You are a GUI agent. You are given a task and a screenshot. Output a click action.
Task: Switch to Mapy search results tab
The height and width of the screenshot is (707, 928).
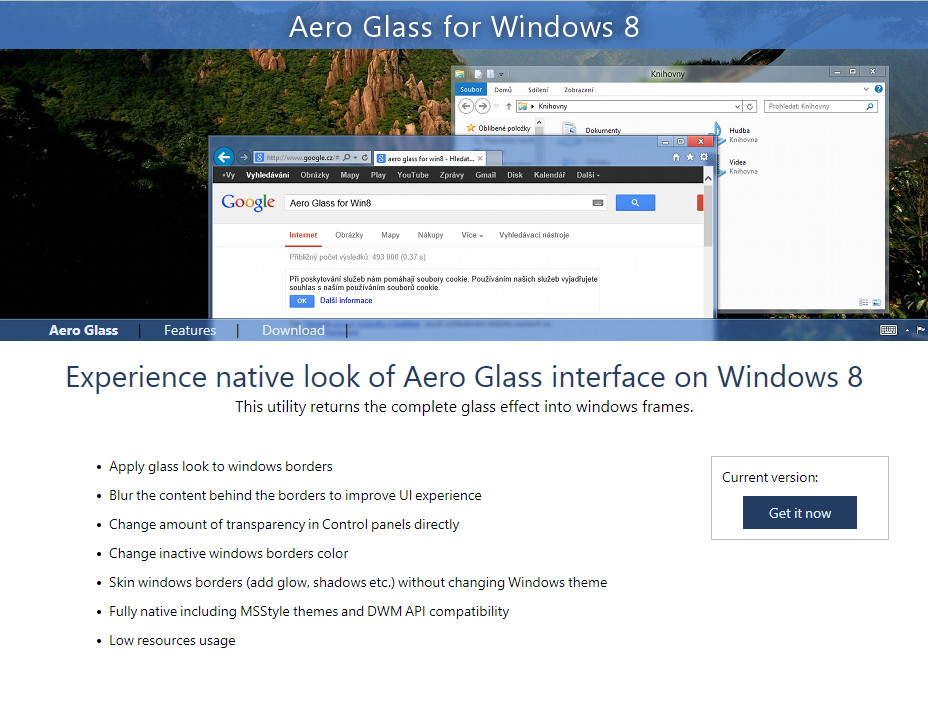coord(390,235)
